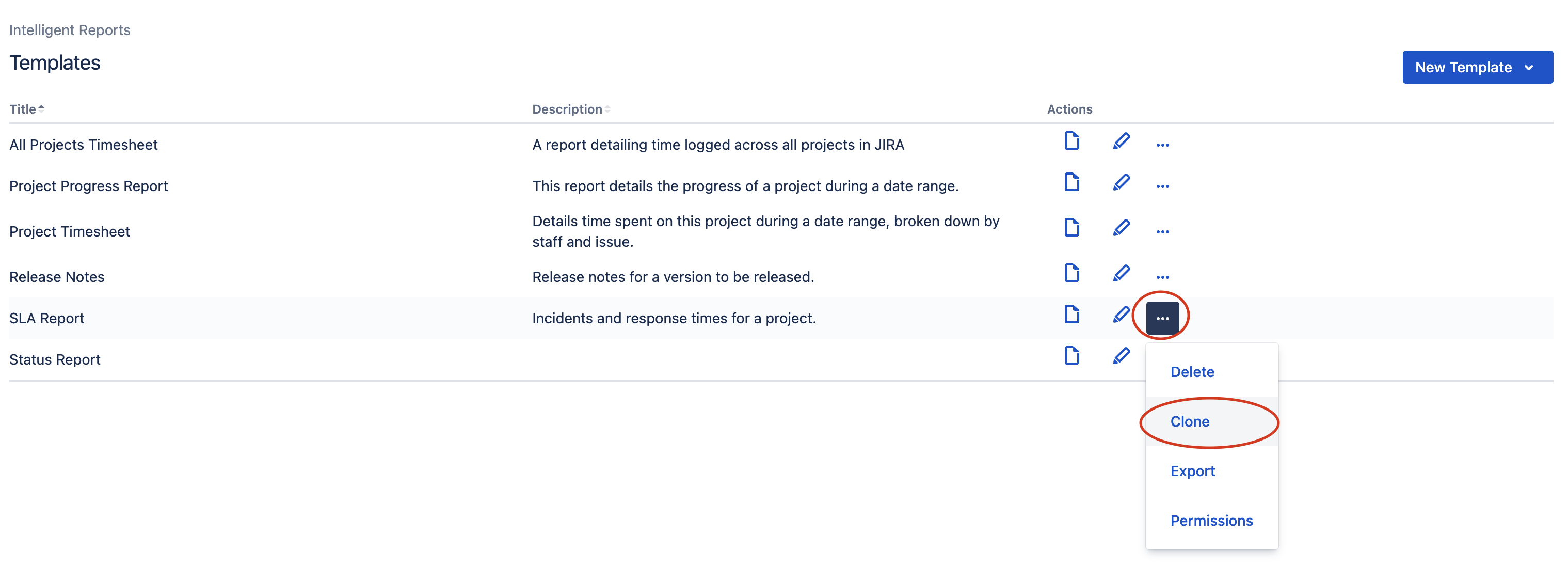Select Clone from the open menu

tap(1191, 421)
